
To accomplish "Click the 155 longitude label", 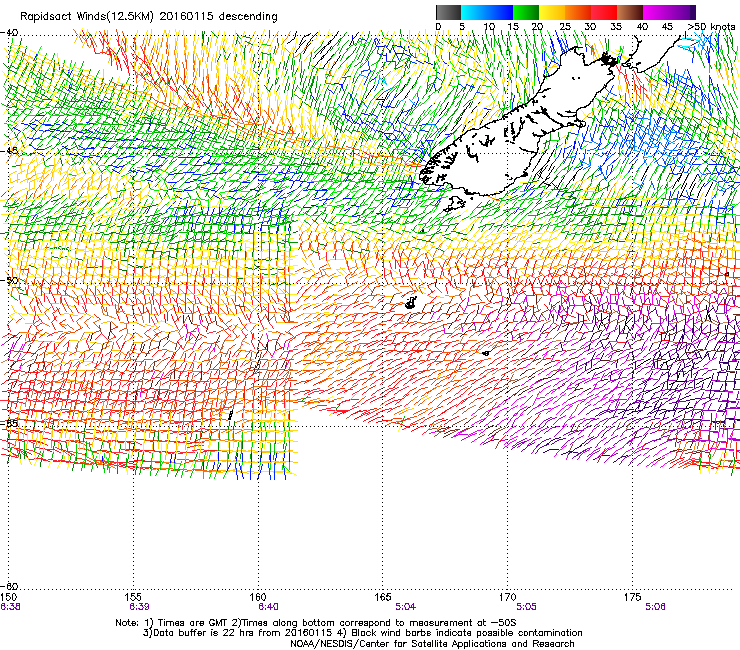I will click(x=134, y=597).
